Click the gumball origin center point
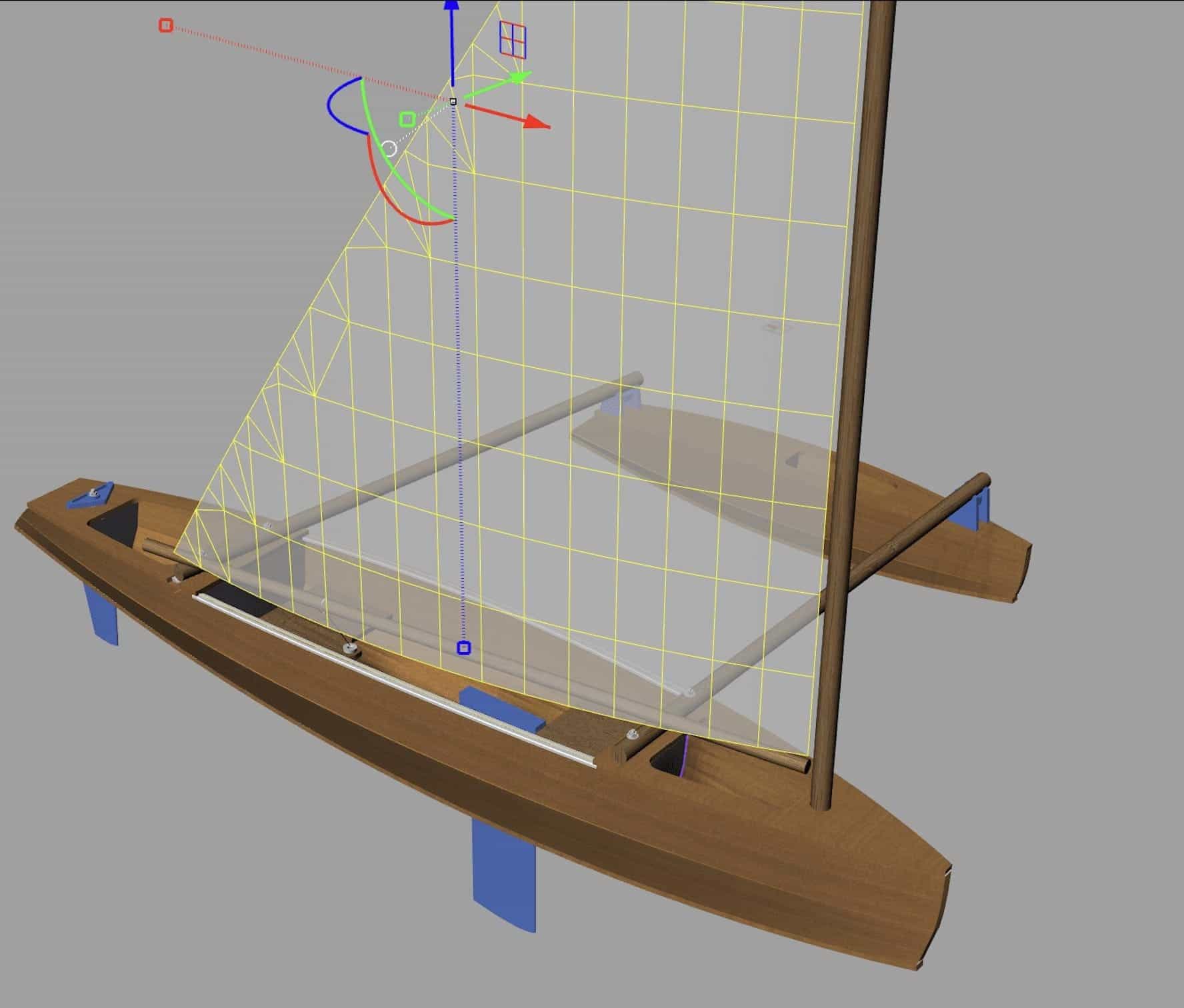This screenshot has width=1184, height=1008. 453,101
